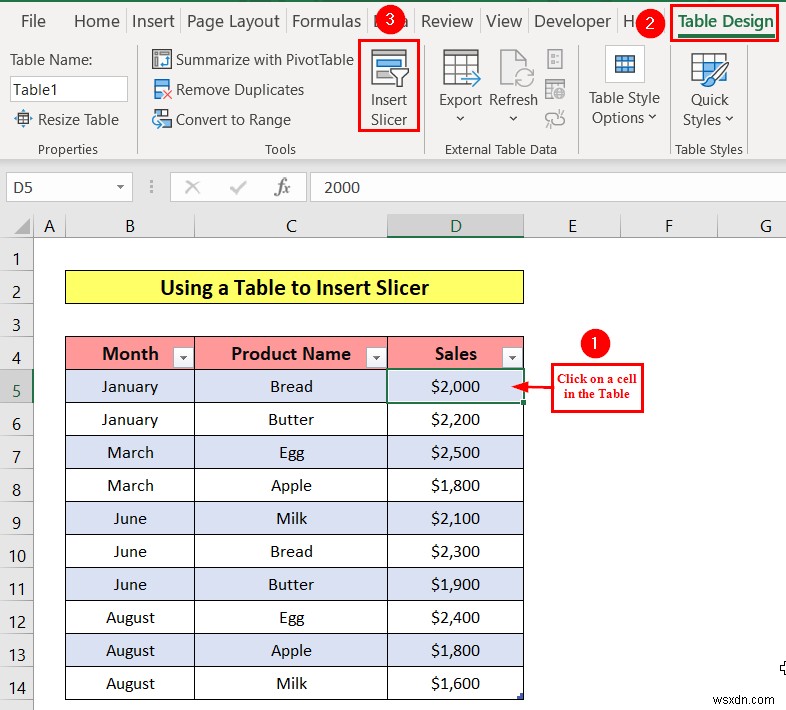Open the Page Layout tab
Screen dimensions: 786x710
233,22
